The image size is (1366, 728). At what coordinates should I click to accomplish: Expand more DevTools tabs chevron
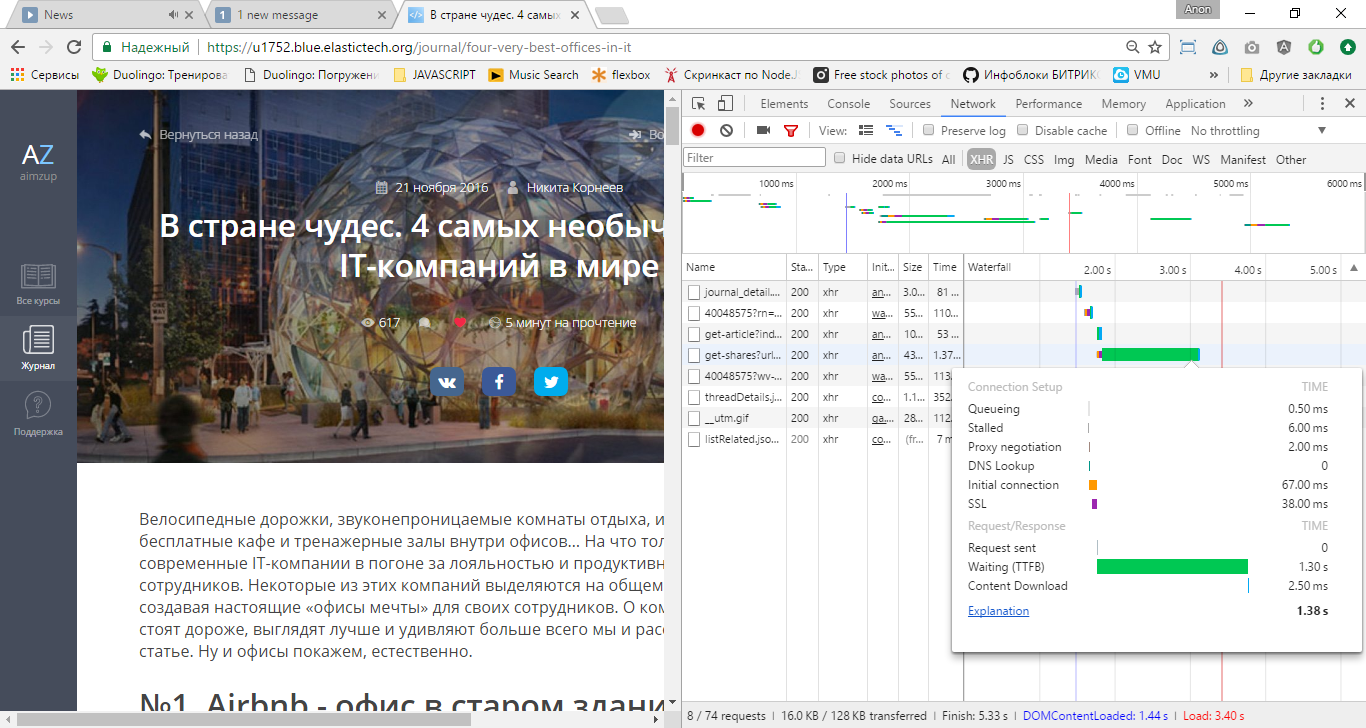pyautogui.click(x=1248, y=103)
